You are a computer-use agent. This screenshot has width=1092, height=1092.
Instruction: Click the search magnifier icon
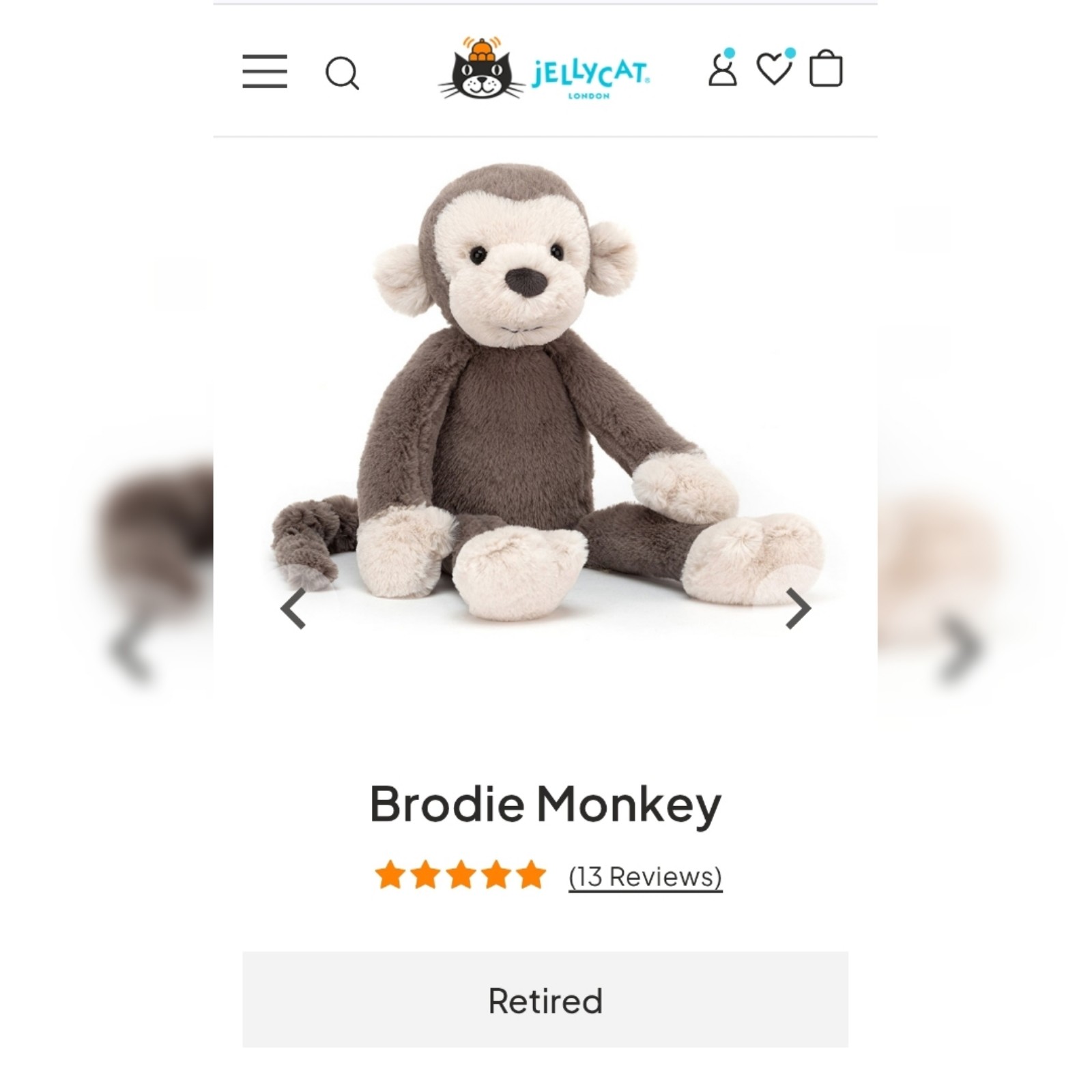(x=342, y=73)
